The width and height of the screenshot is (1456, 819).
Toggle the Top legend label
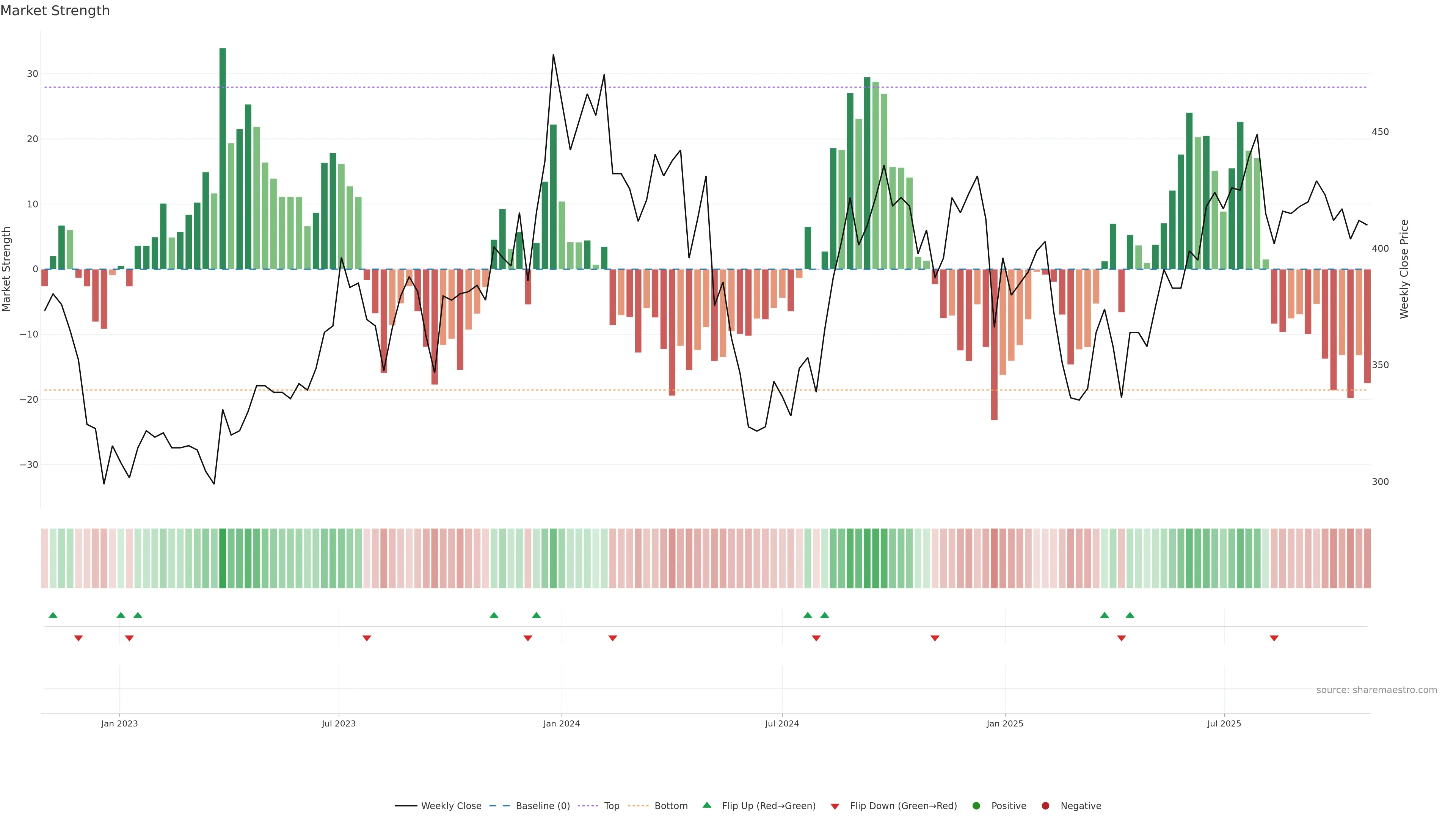pyautogui.click(x=612, y=806)
